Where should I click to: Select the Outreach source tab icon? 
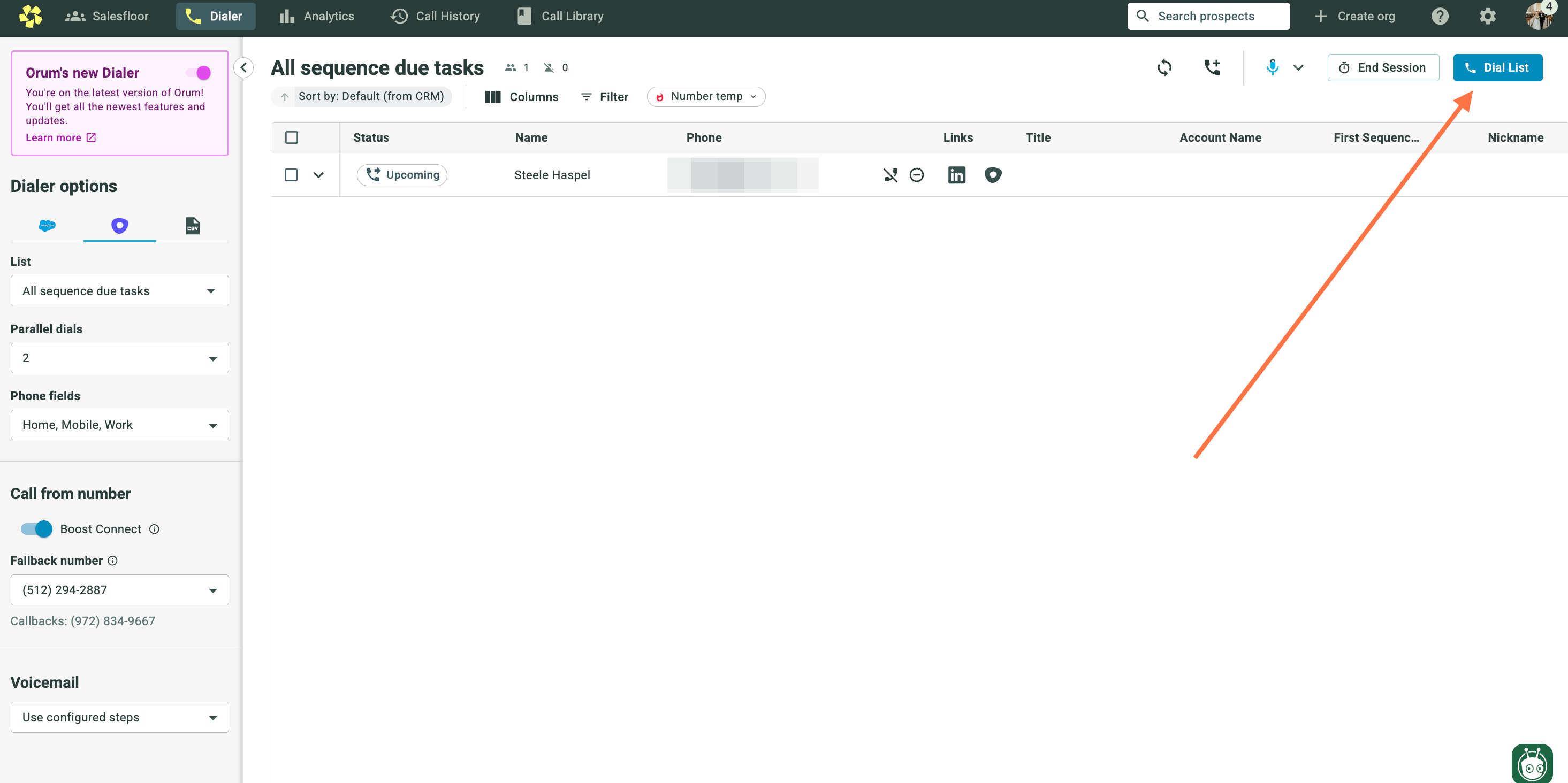119,226
